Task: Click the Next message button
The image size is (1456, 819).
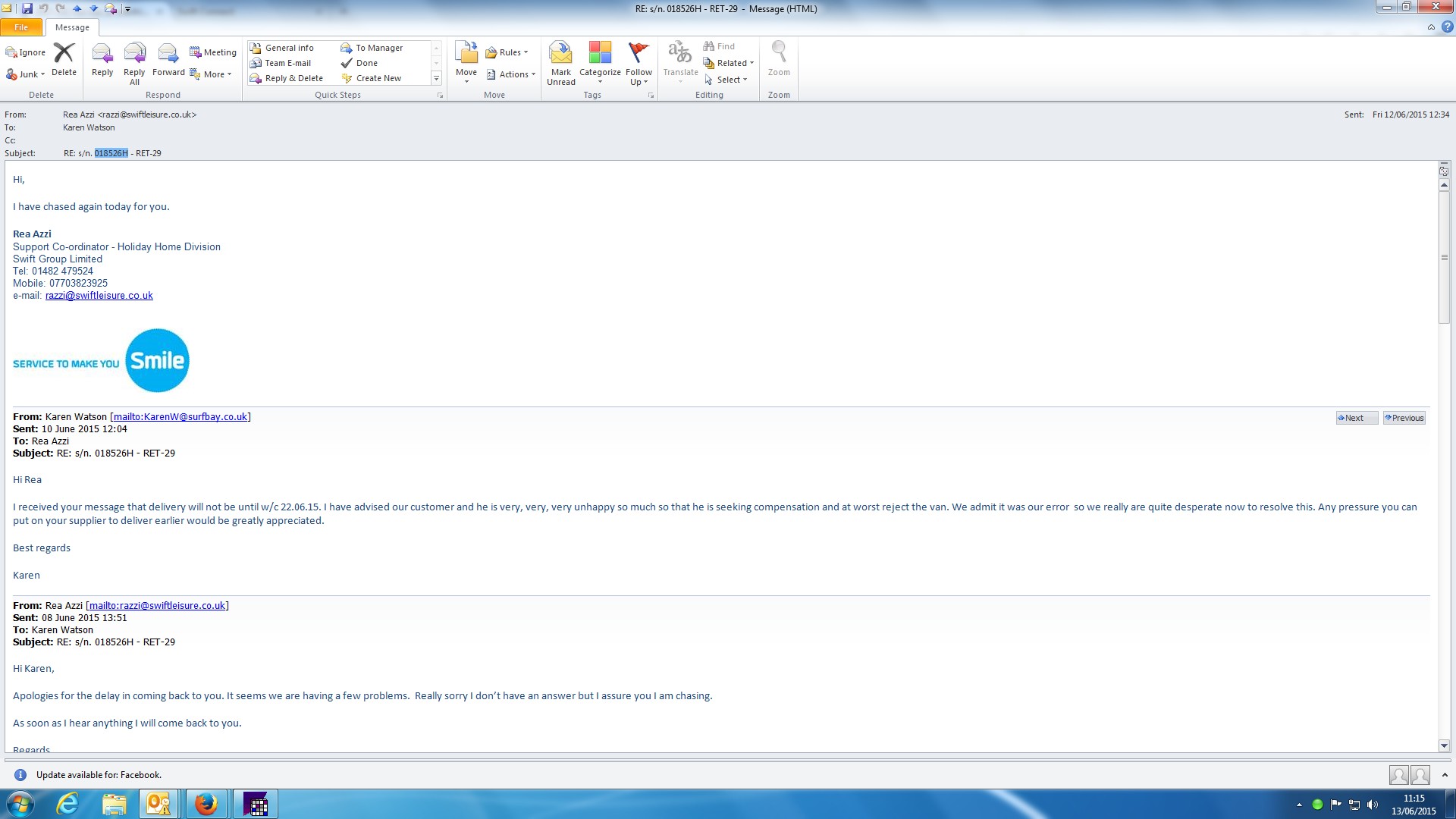Action: (x=1356, y=418)
